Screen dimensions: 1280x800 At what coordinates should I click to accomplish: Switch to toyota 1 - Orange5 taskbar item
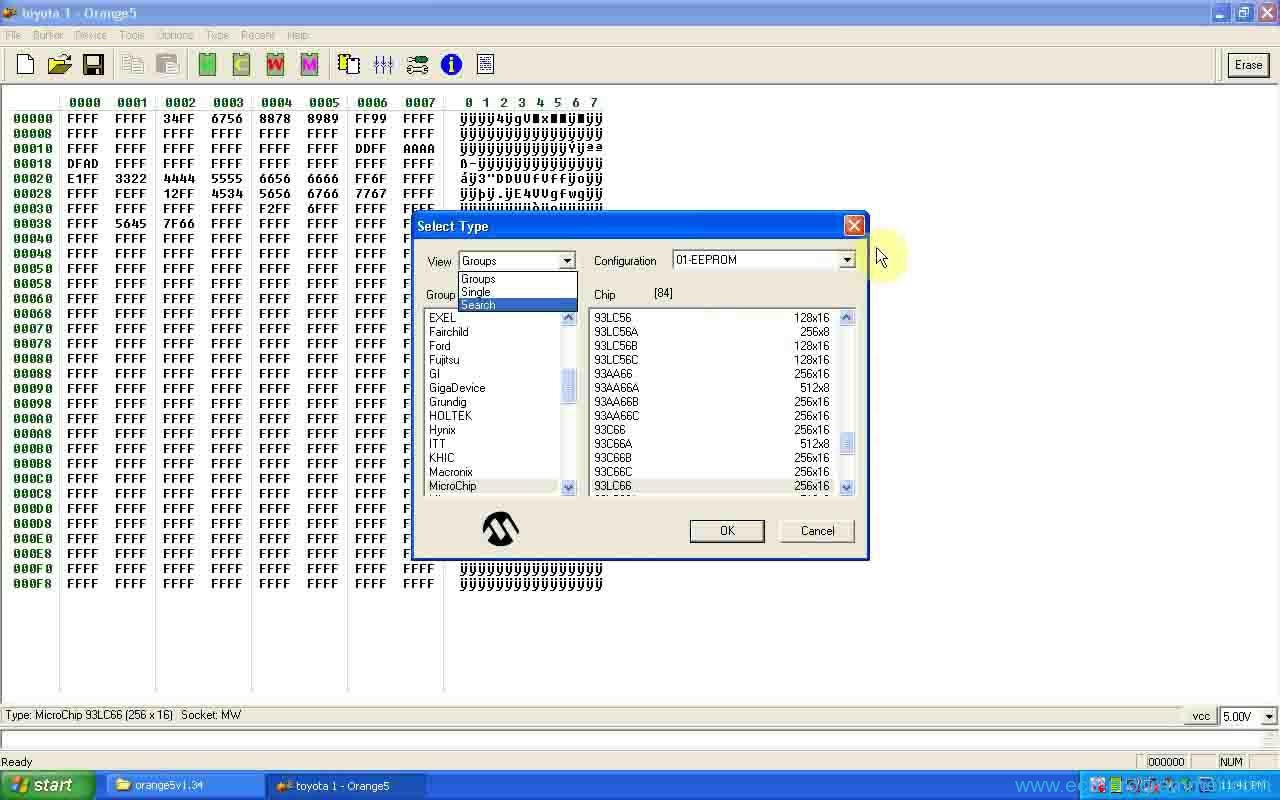pos(346,786)
